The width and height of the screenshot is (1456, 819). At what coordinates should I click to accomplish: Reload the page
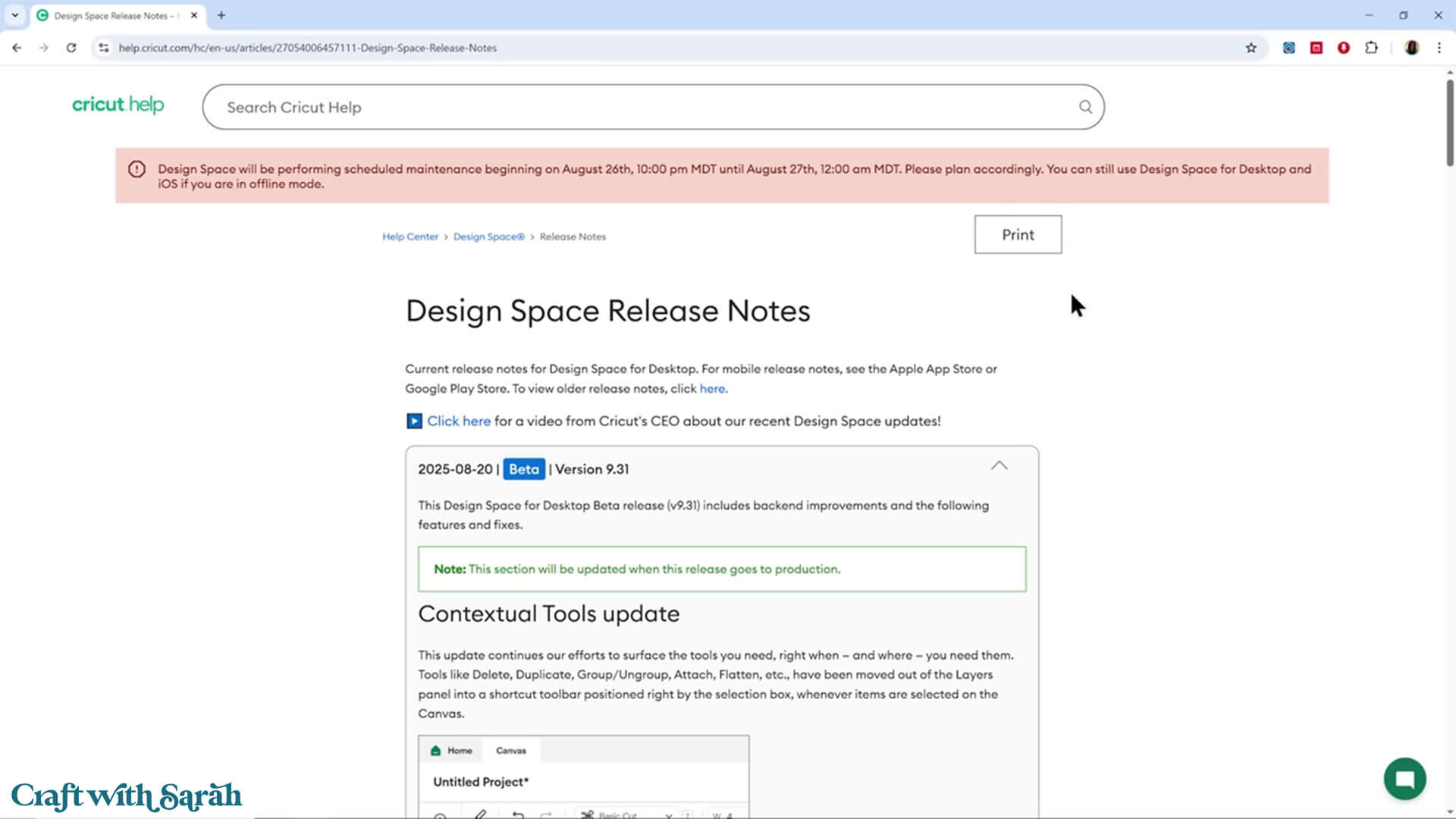tap(71, 48)
